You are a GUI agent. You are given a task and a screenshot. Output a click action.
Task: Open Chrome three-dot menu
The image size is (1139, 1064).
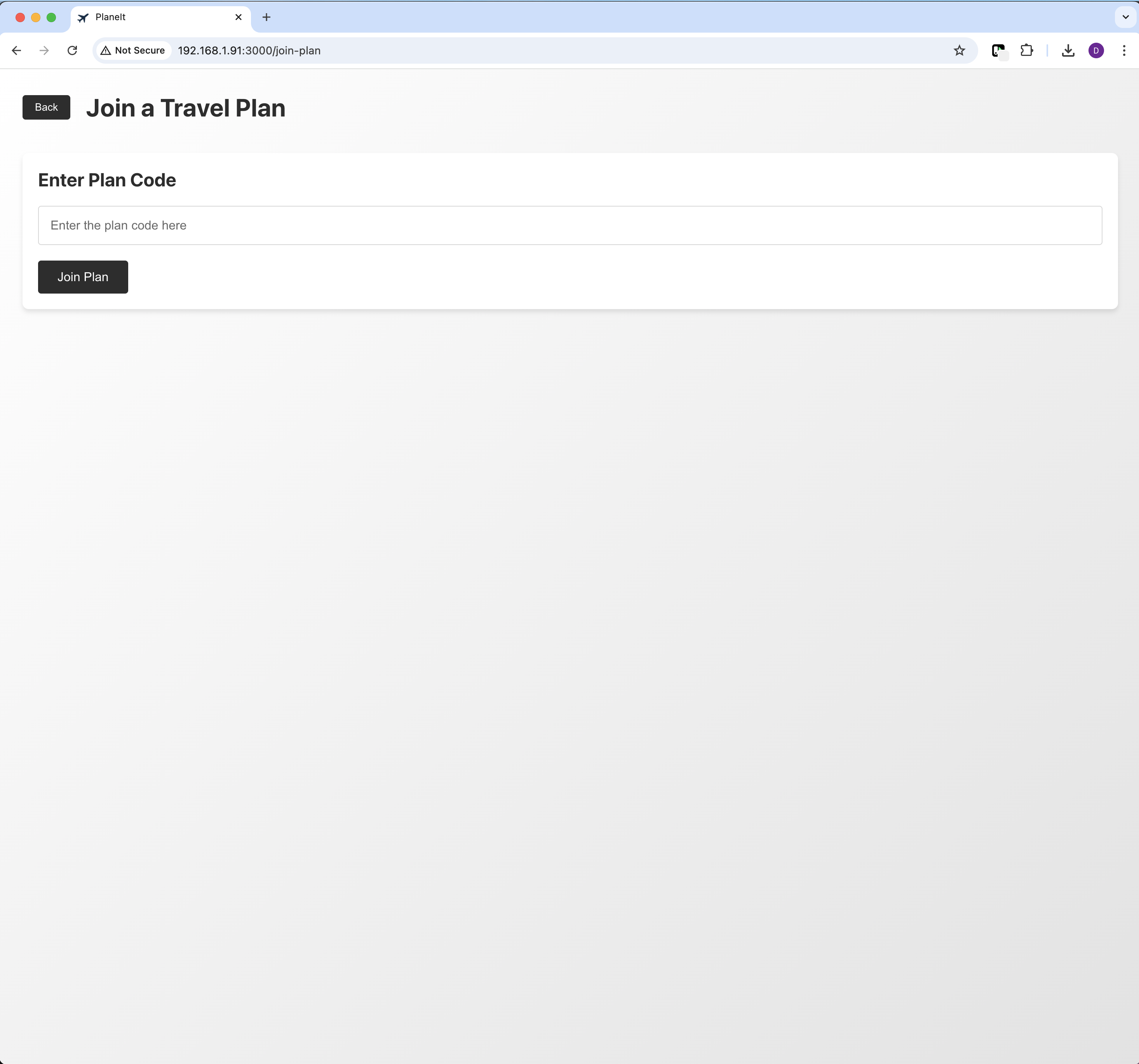1123,50
